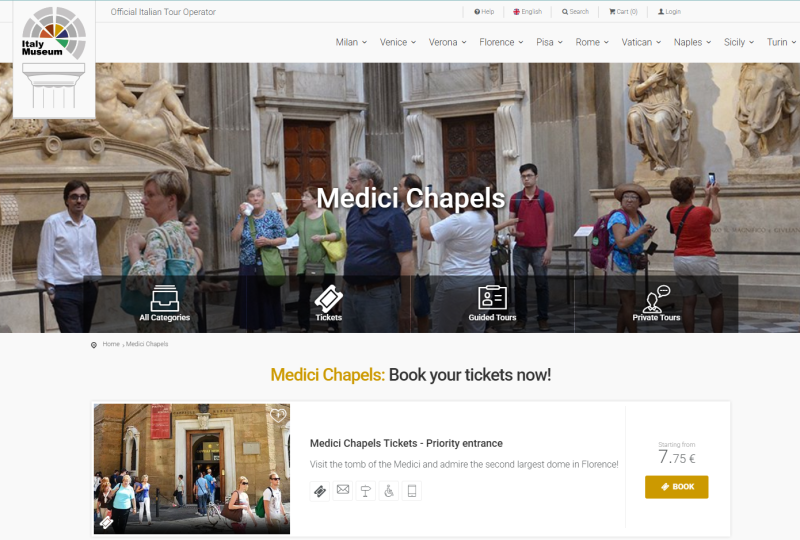Viewport: 800px width, 540px height.
Task: Open the Venice dropdown menu
Action: point(397,42)
